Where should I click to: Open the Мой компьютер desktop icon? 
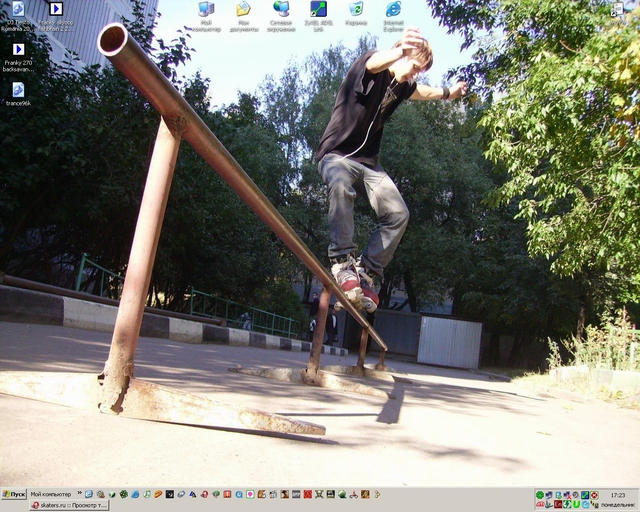(206, 10)
